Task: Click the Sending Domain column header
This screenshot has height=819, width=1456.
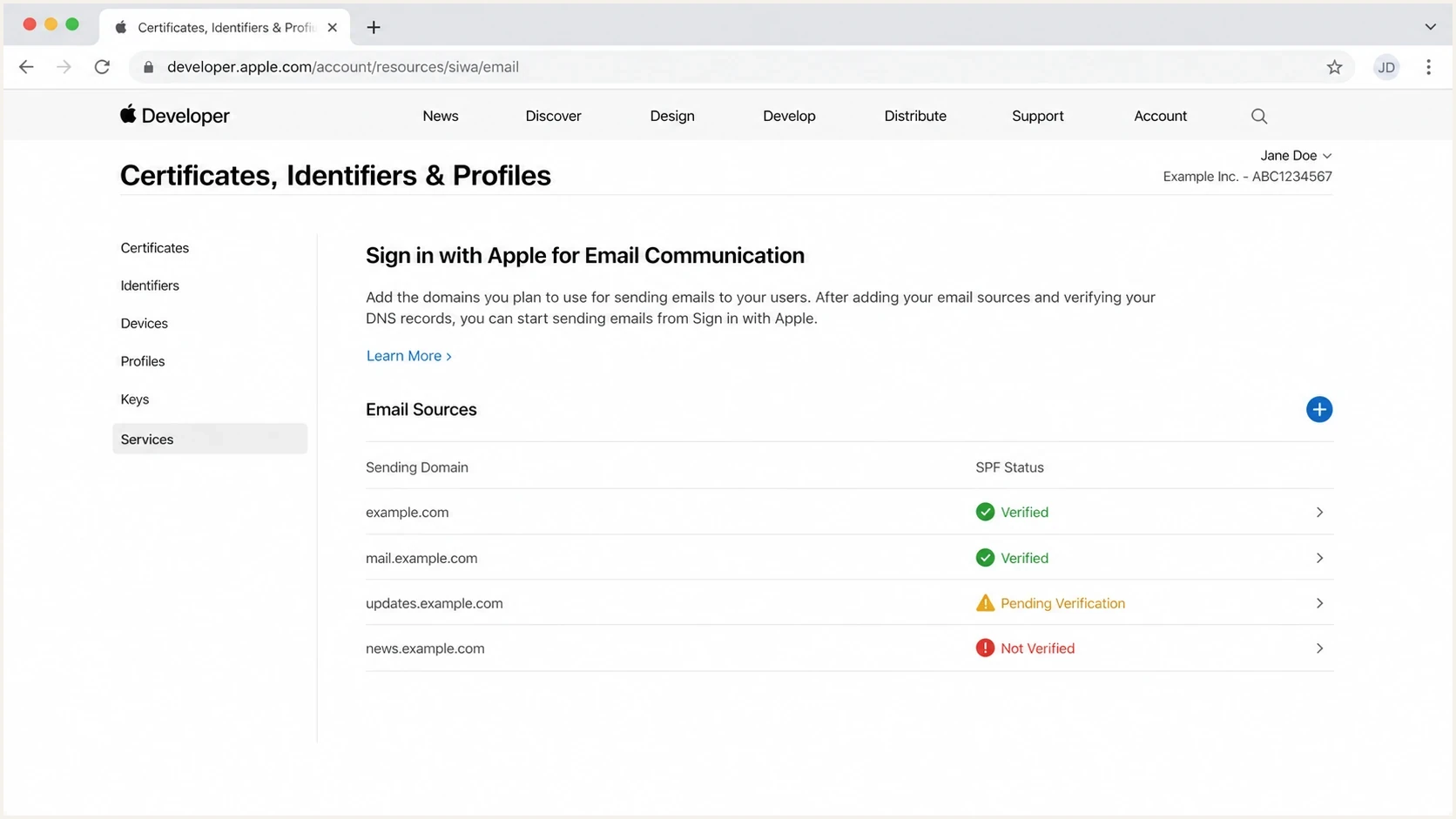Action: coord(417,467)
